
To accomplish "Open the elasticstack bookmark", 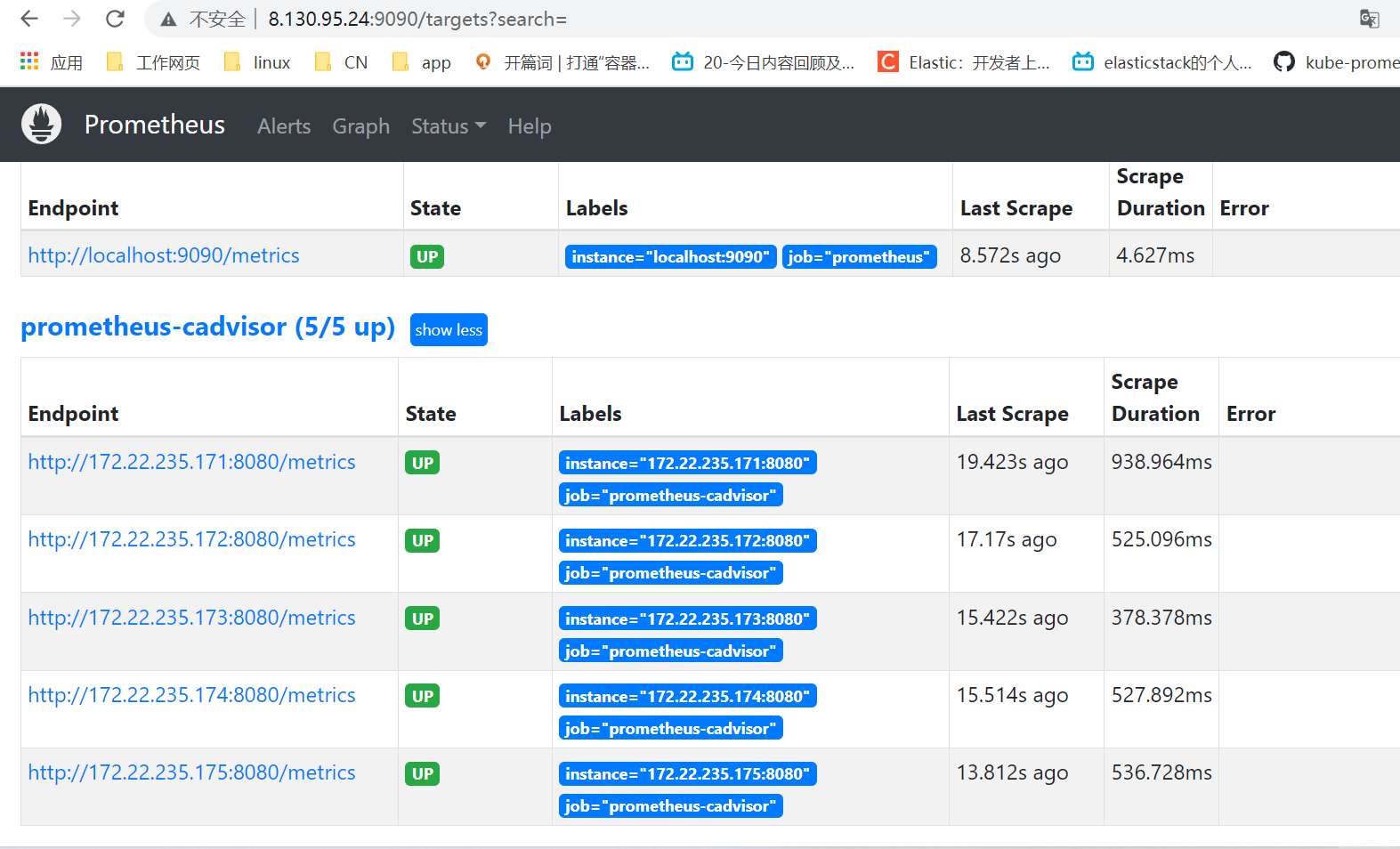I will pyautogui.click(x=1162, y=62).
